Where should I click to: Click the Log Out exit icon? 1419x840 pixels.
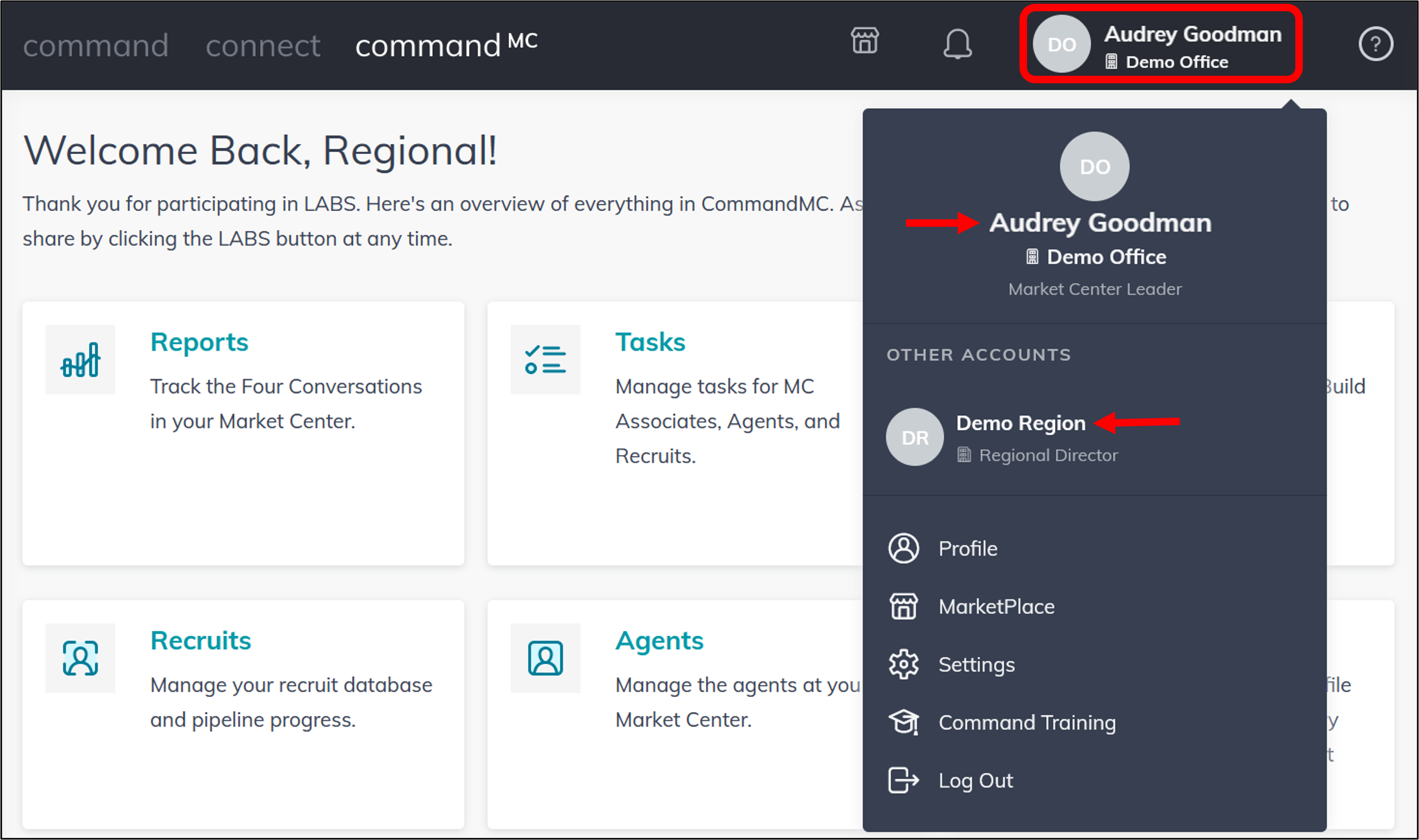pyautogui.click(x=903, y=780)
